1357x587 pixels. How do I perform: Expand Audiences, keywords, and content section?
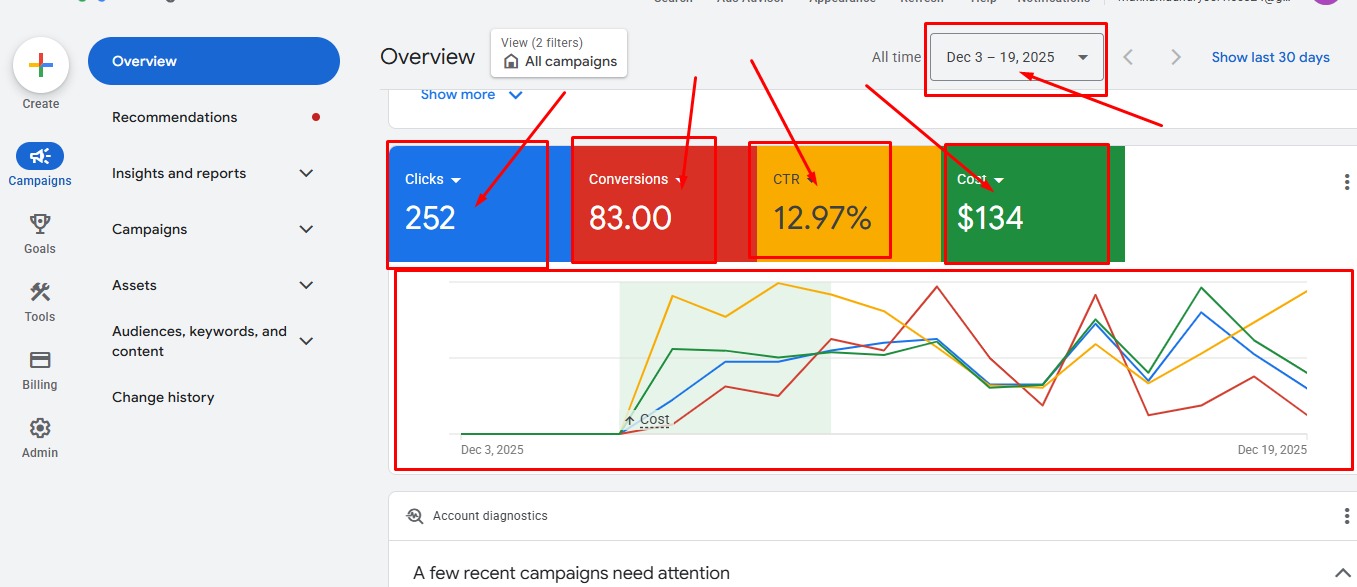pos(306,341)
